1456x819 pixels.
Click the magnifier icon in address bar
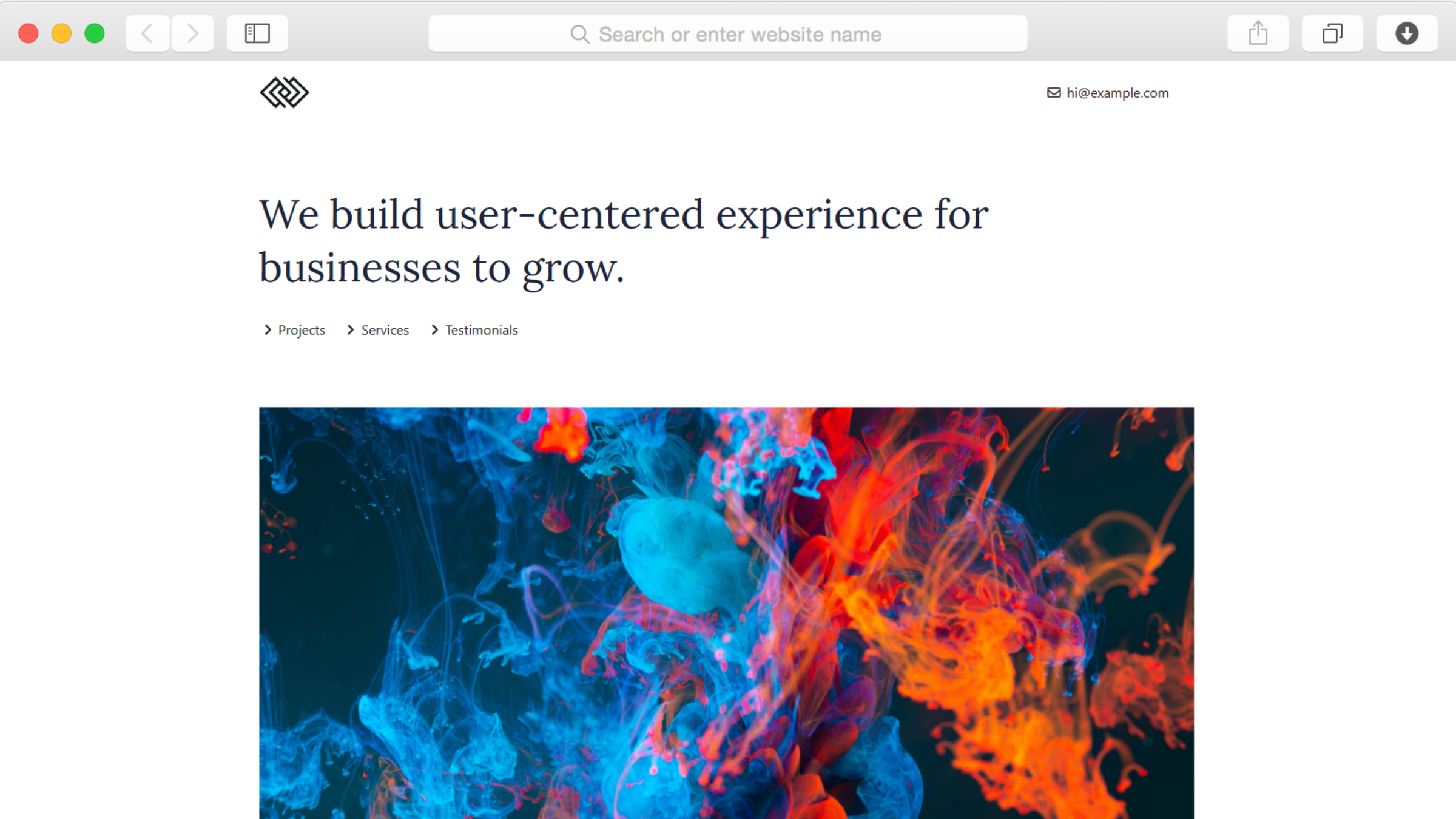[x=579, y=35]
